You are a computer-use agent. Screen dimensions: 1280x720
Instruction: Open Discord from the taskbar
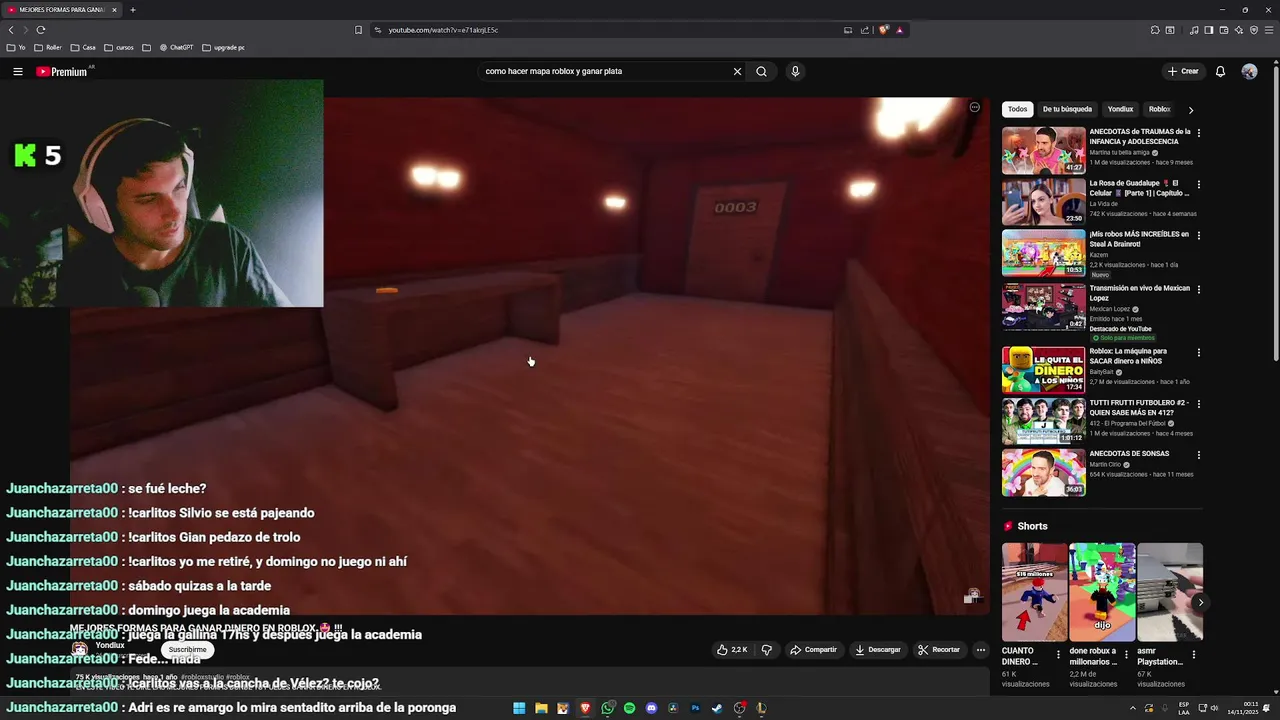pos(651,708)
